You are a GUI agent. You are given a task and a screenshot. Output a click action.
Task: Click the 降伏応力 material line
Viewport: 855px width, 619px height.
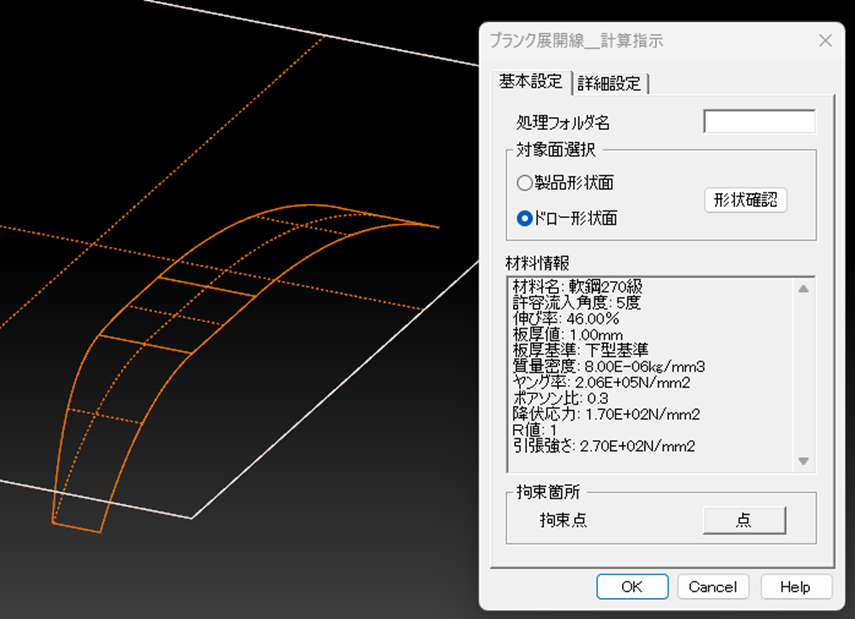pyautogui.click(x=605, y=414)
